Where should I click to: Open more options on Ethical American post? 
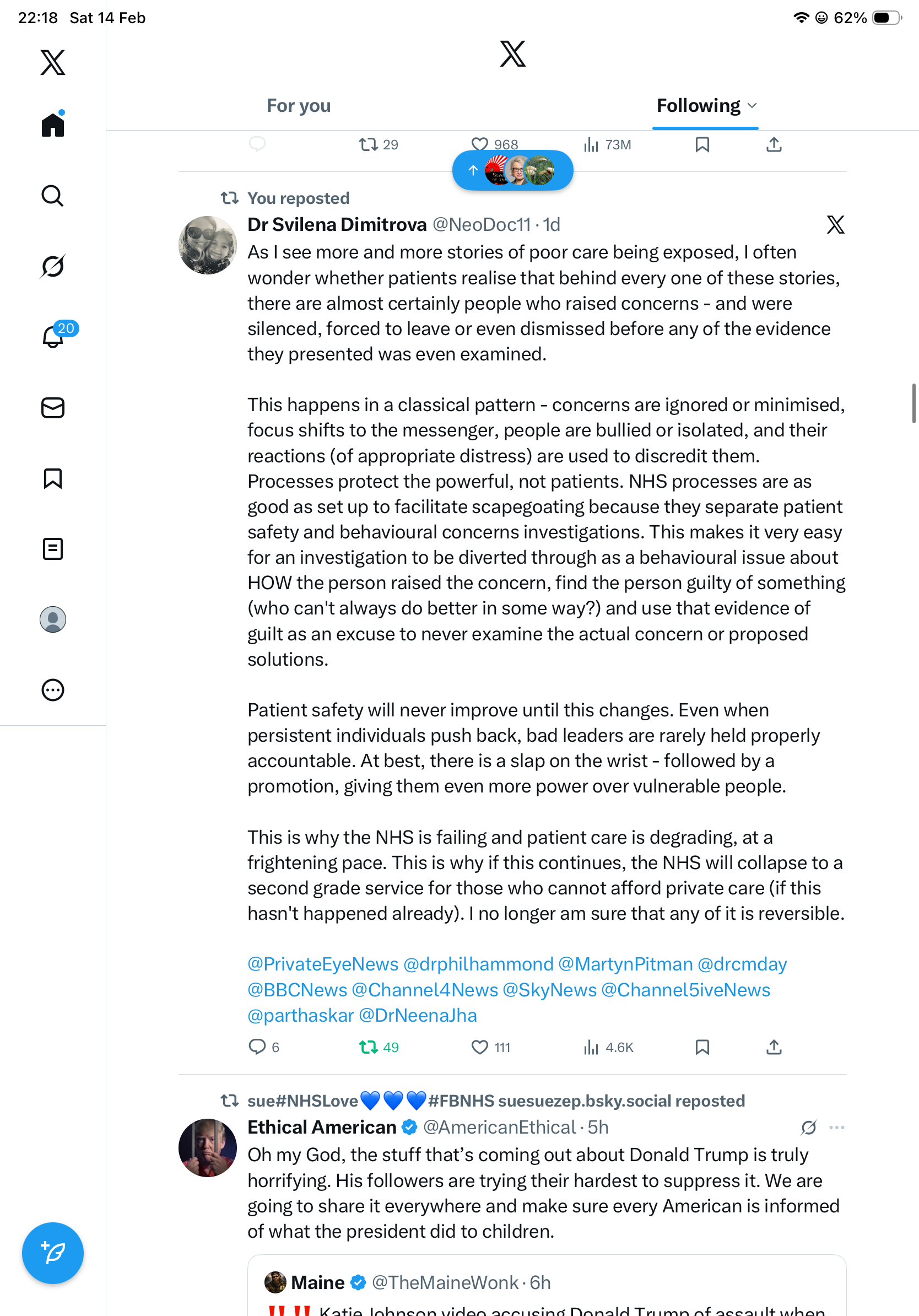coord(836,1128)
